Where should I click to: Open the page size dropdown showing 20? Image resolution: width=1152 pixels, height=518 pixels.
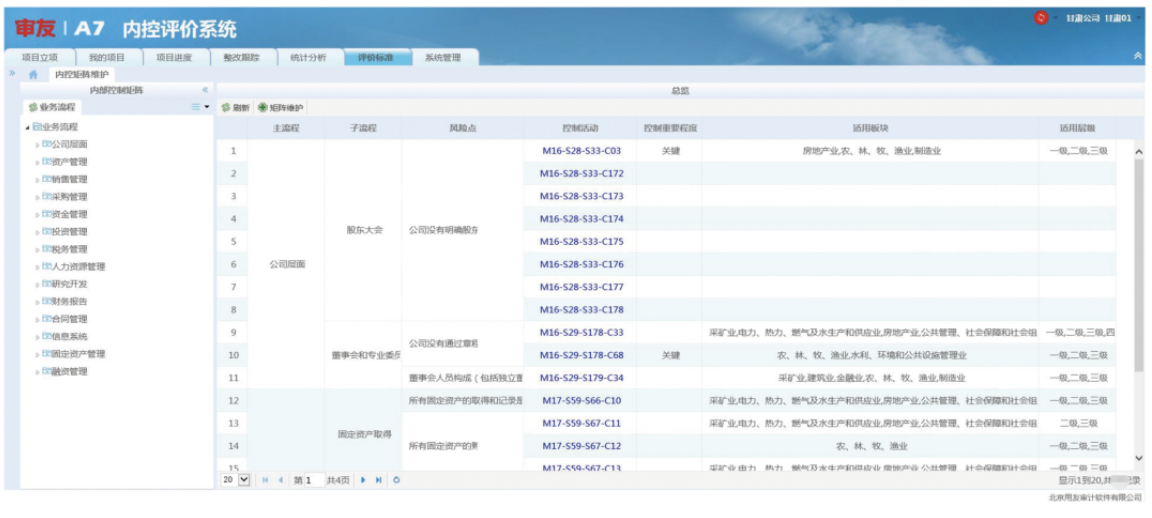coord(244,480)
